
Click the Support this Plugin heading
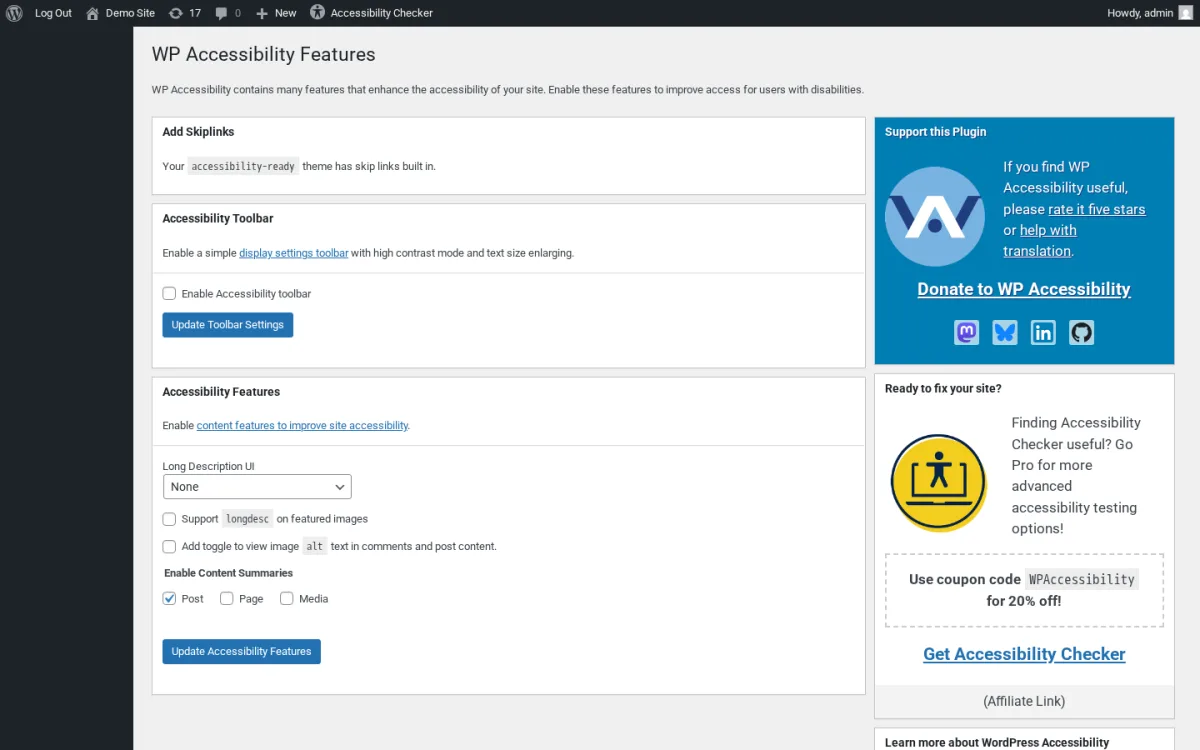935,132
